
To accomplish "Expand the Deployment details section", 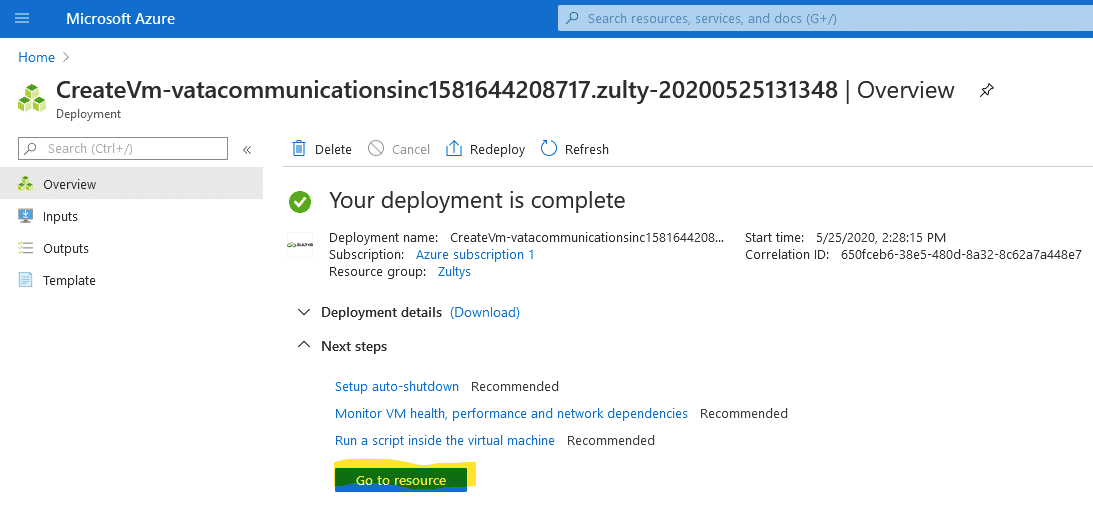I will [303, 312].
